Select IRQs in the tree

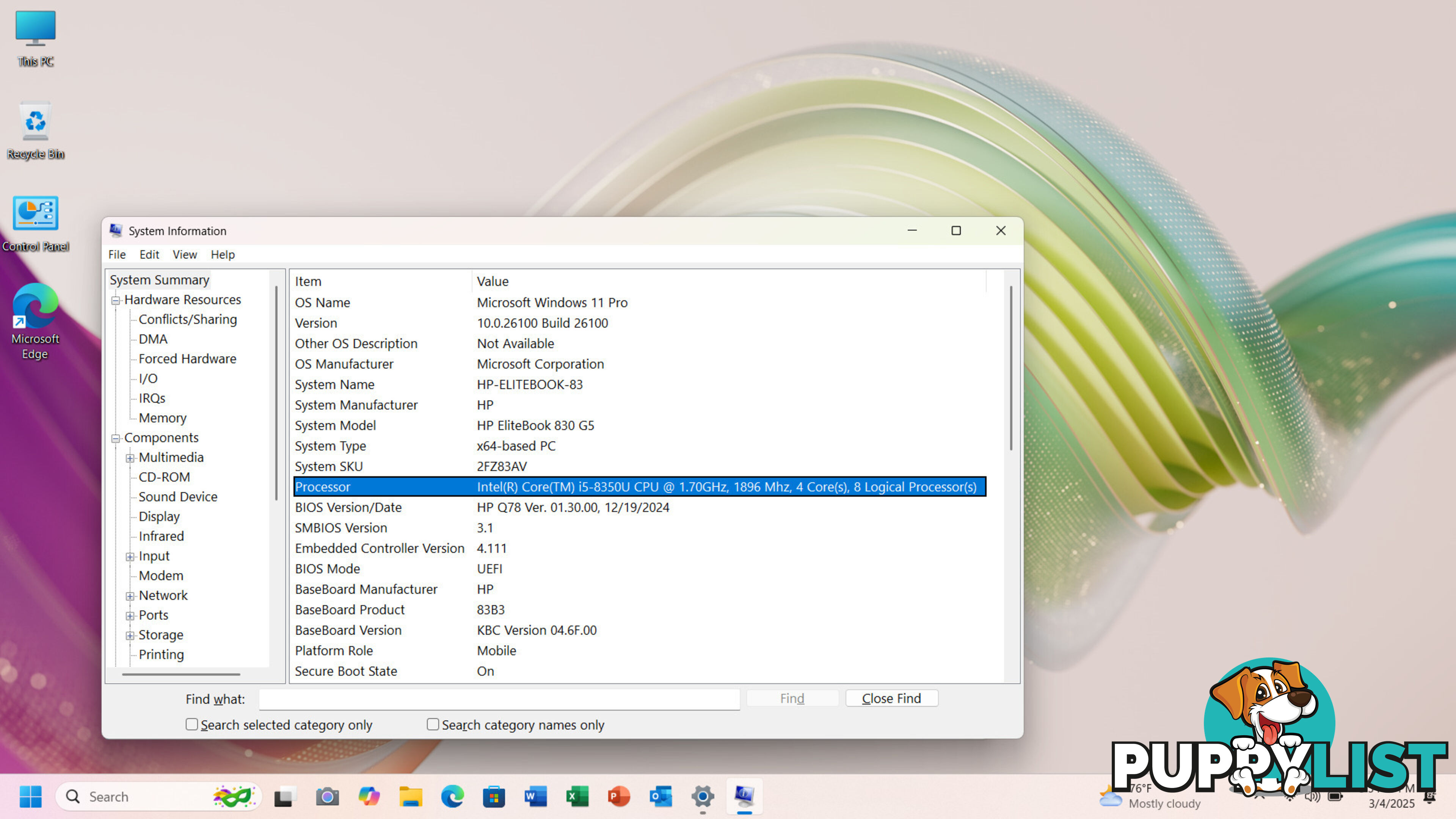(x=152, y=399)
